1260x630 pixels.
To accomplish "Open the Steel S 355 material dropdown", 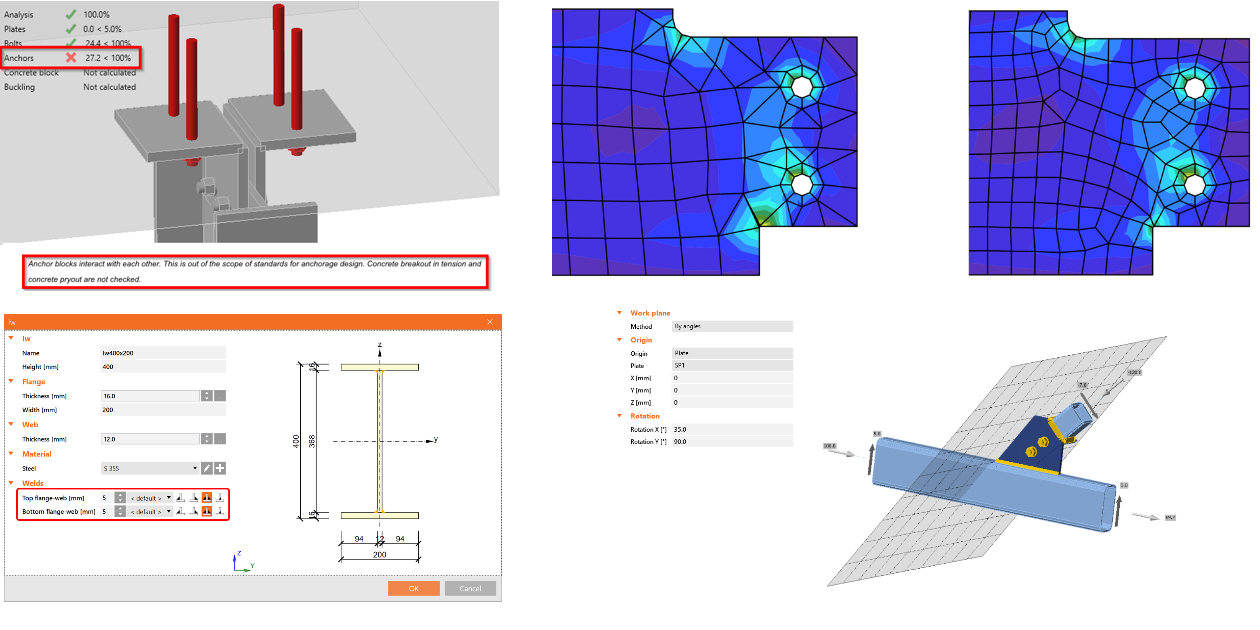I will tap(150, 468).
